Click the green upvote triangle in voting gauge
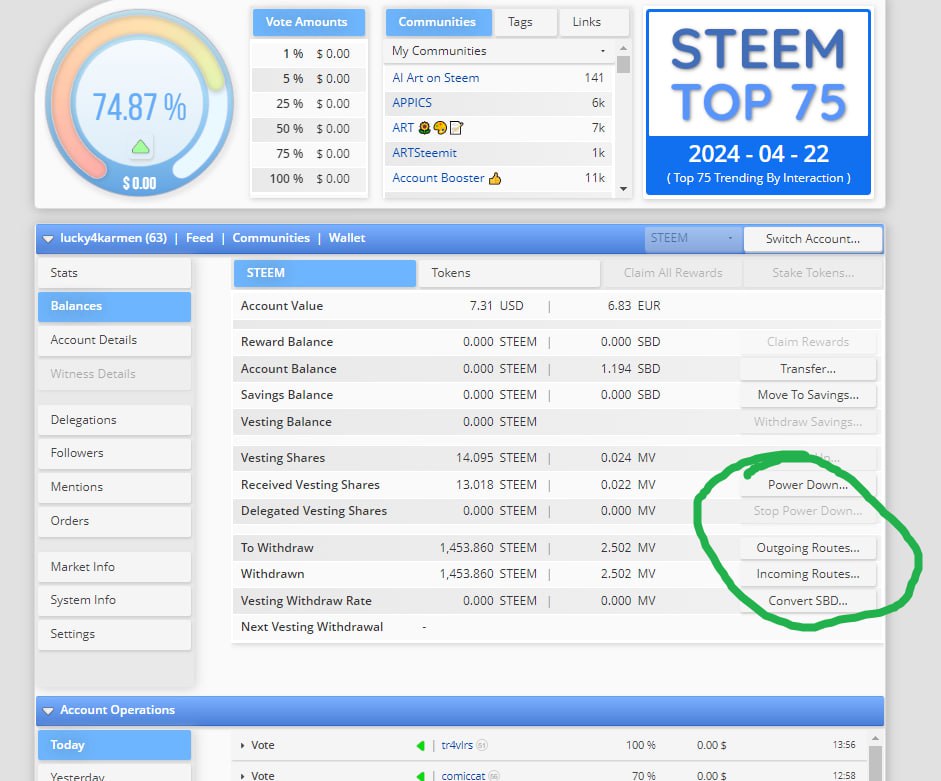The image size is (941, 781). [140, 146]
